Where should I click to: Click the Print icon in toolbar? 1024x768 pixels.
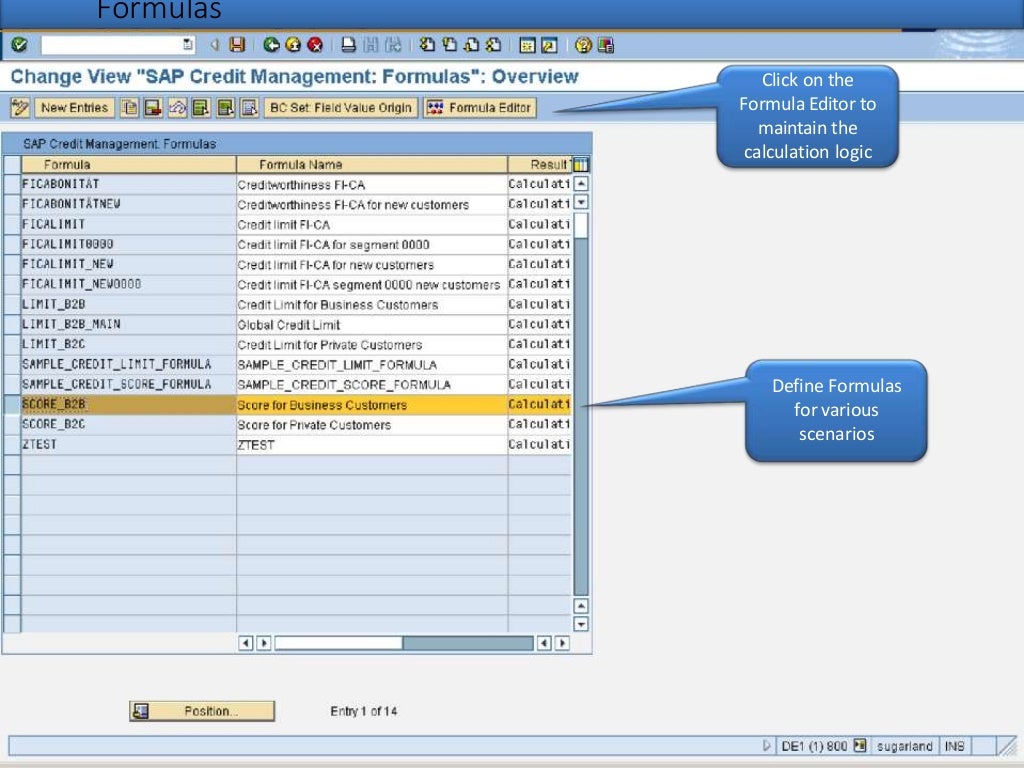tap(348, 45)
